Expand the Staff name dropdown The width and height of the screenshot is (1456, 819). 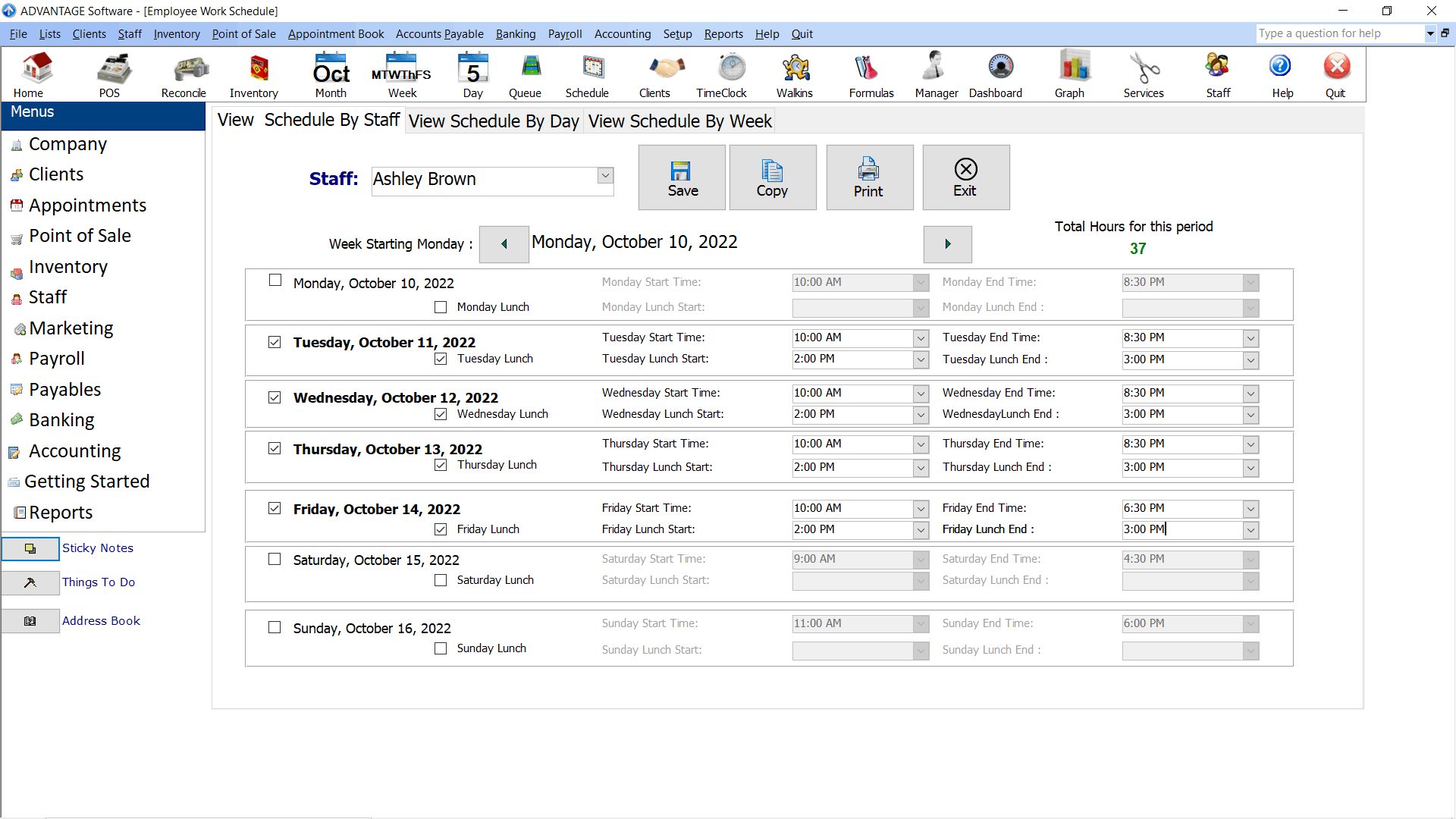click(605, 176)
